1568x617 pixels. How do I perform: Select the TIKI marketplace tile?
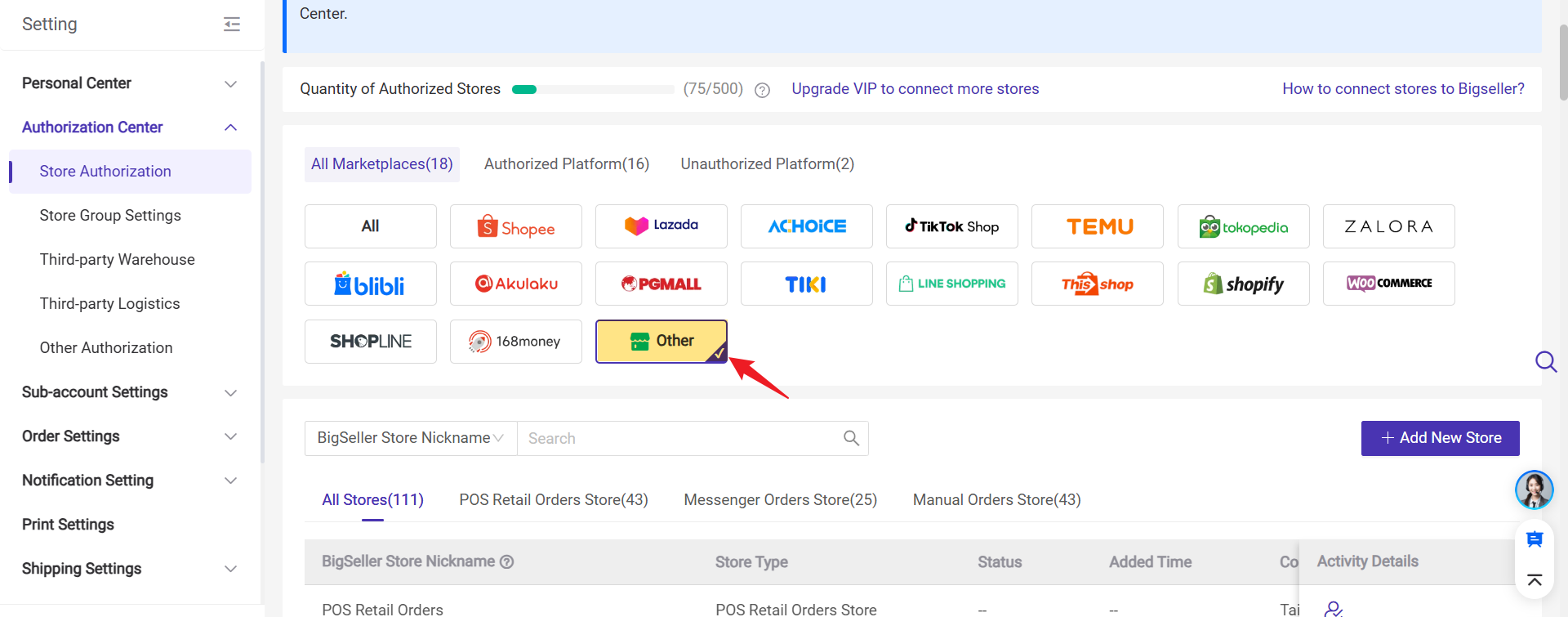tap(807, 284)
